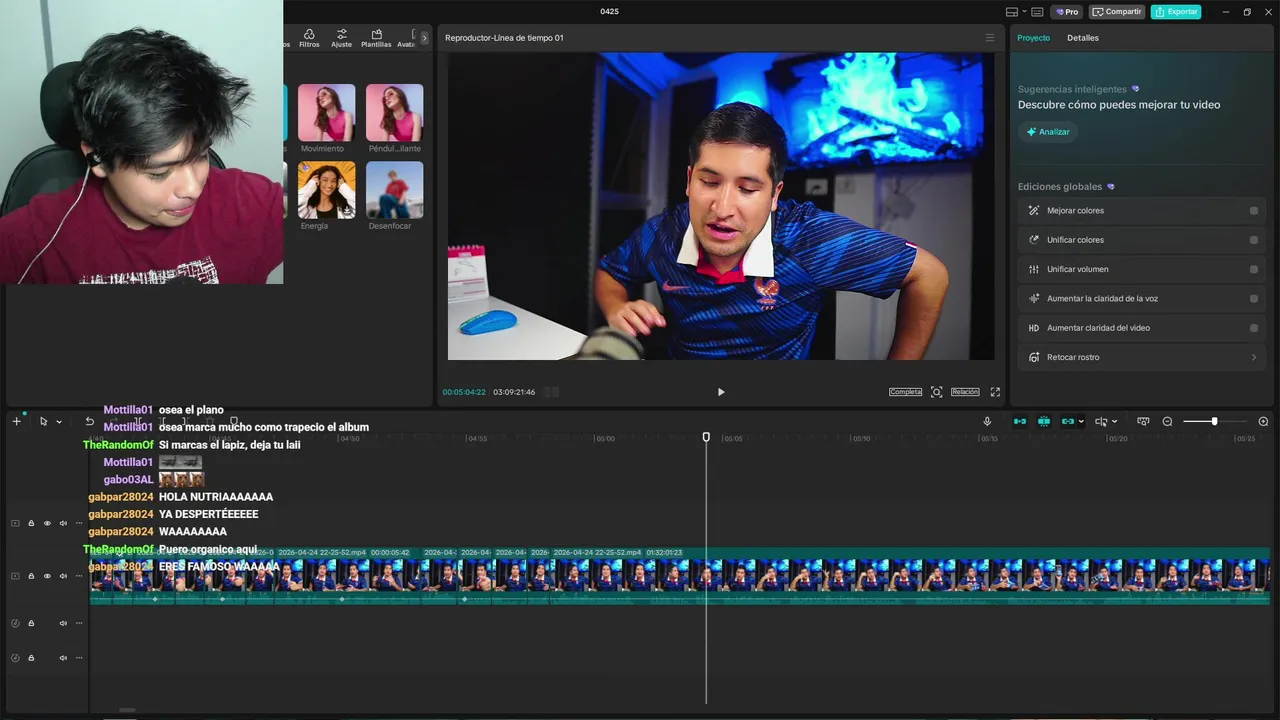
Task: Toggle main track magnet icon
Action: click(x=1020, y=421)
